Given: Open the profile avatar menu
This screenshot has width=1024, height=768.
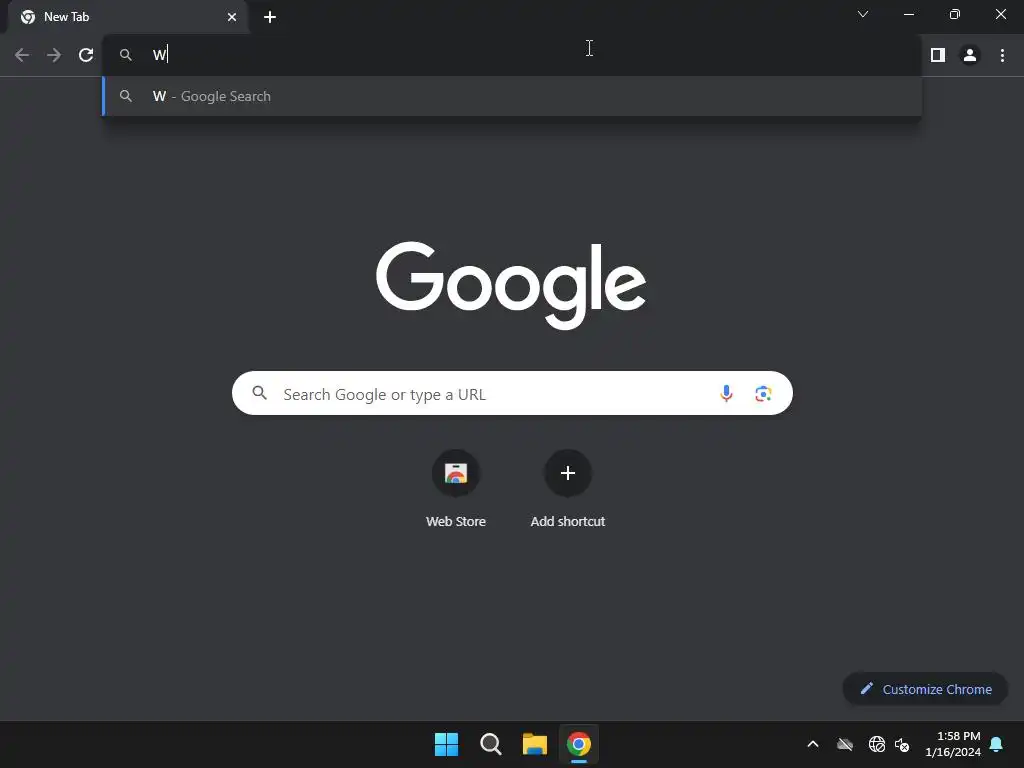Looking at the screenshot, I should click(970, 55).
